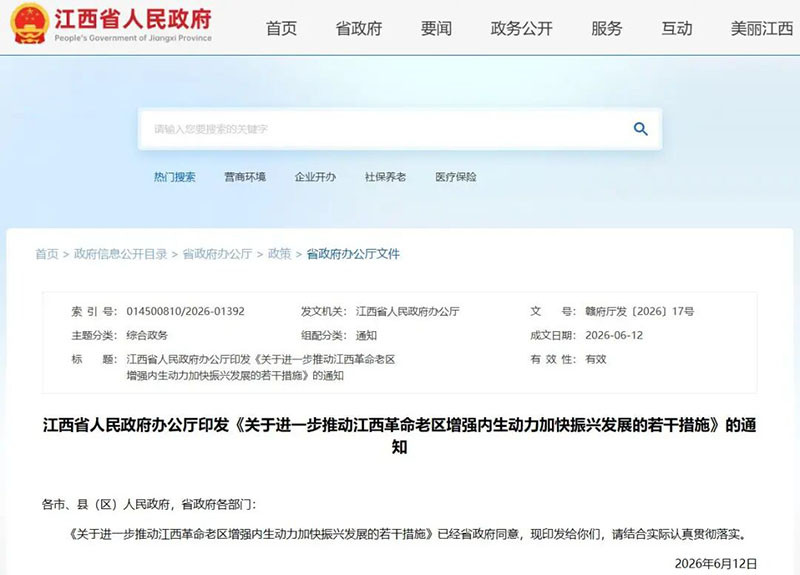The height and width of the screenshot is (575, 800).
Task: Open the 省政府 navigation menu
Action: coord(359,28)
